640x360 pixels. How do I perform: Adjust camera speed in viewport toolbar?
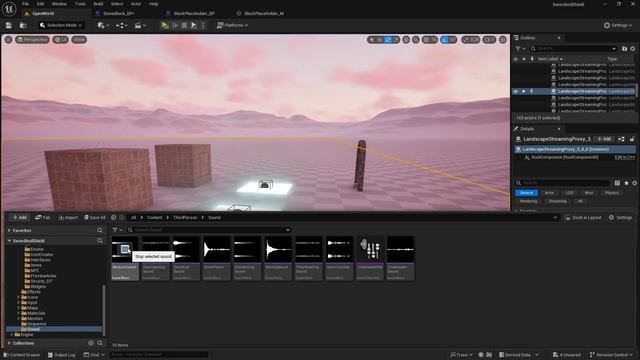click(x=489, y=40)
